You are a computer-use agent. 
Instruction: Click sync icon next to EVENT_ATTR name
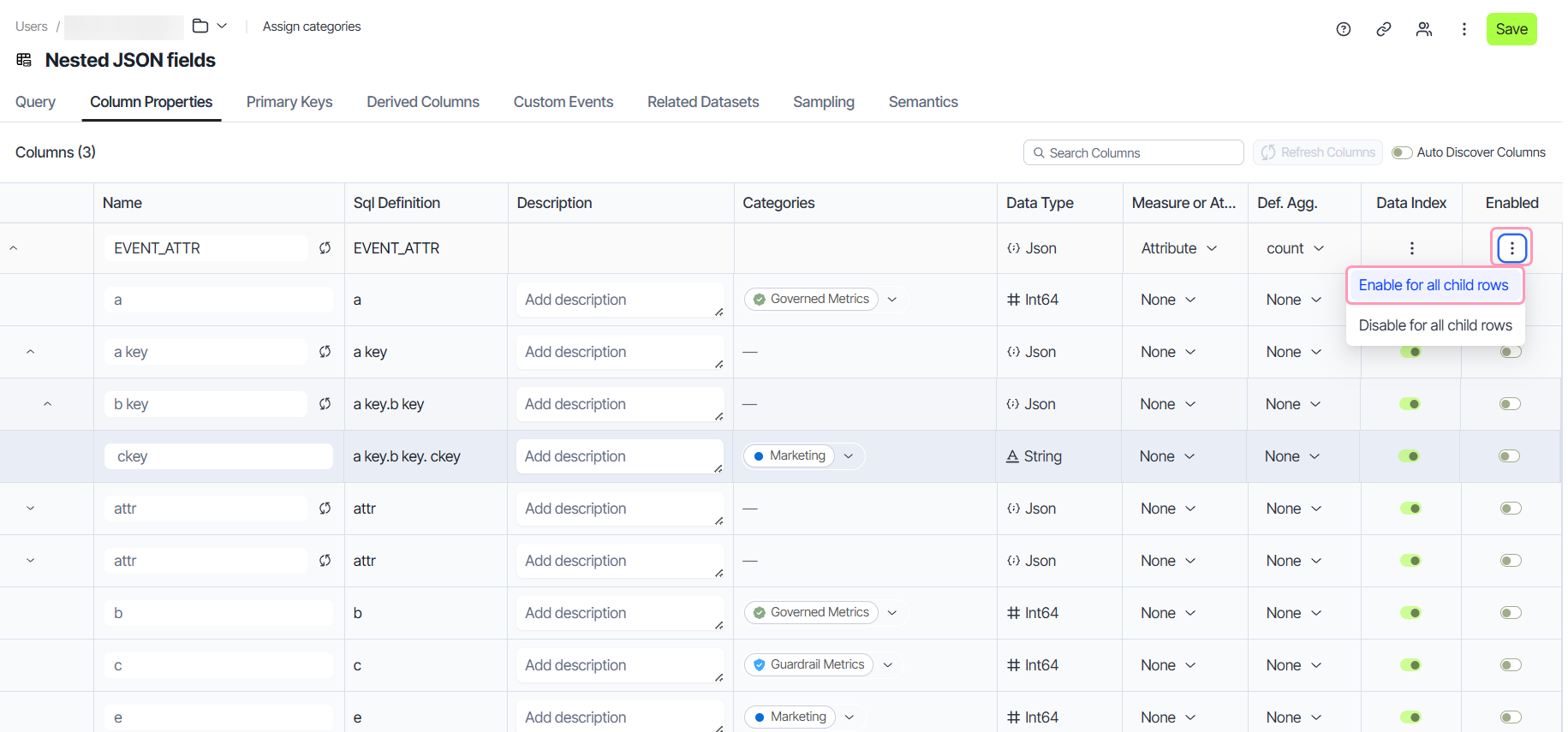click(325, 248)
